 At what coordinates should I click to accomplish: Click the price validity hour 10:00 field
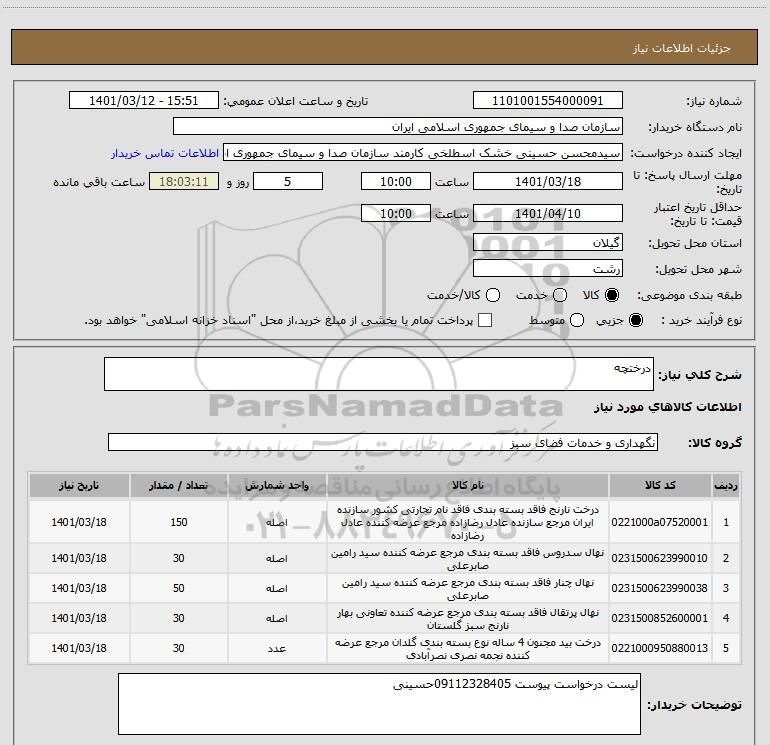click(x=396, y=214)
